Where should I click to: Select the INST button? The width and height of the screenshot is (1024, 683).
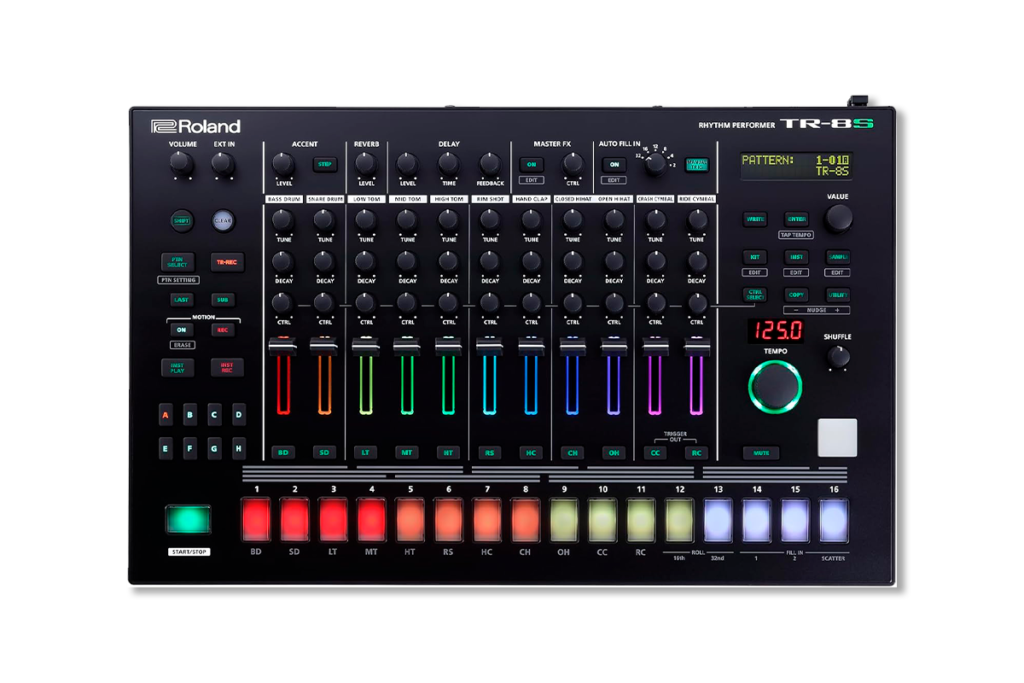click(x=796, y=257)
